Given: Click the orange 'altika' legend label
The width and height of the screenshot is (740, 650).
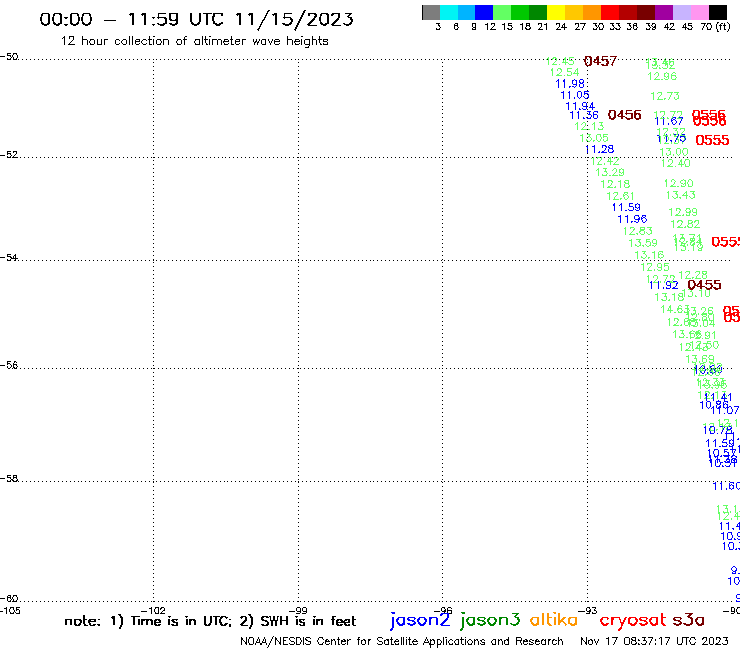Looking at the screenshot, I should 554,619.
